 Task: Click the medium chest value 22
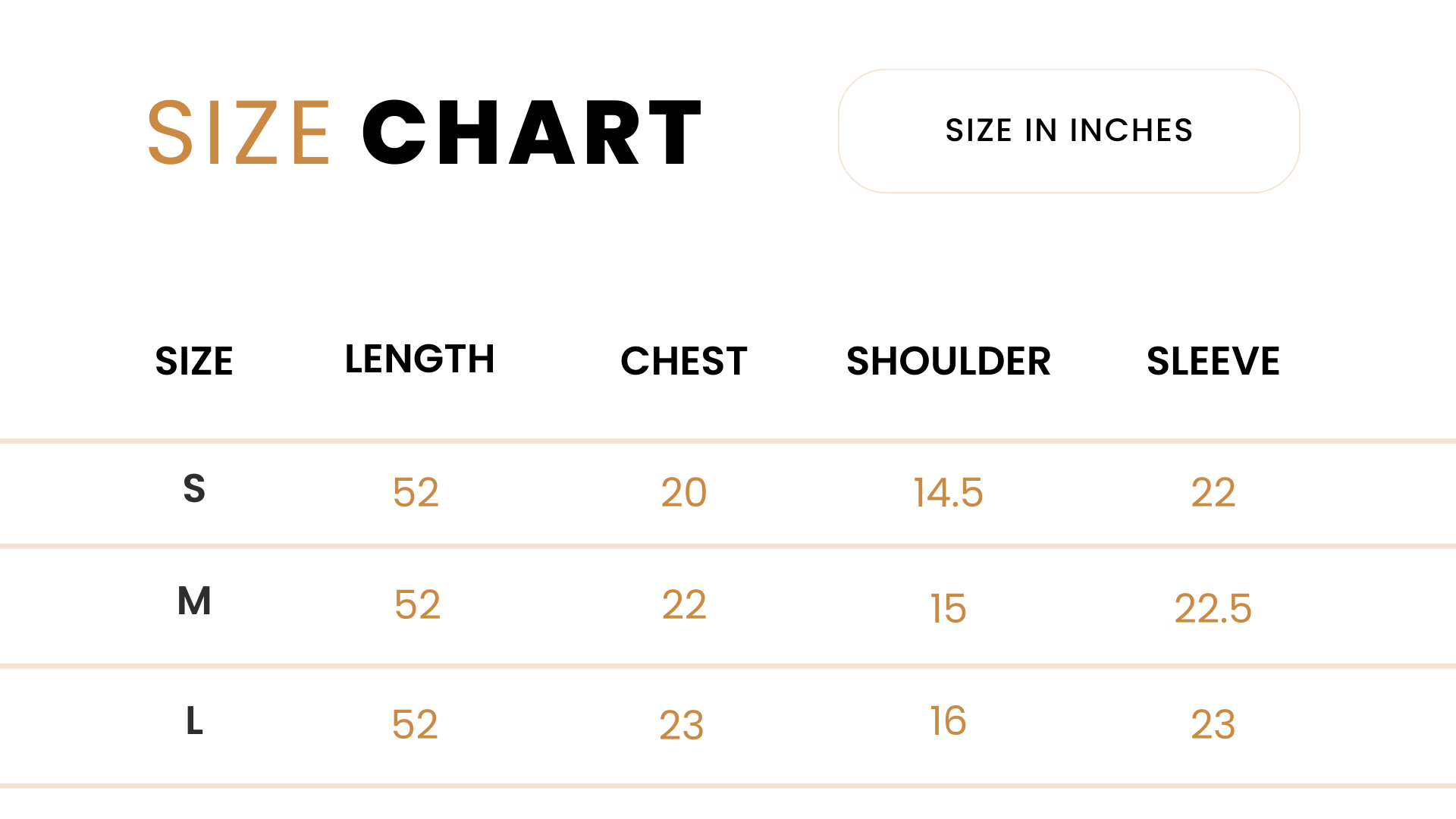[x=684, y=605]
